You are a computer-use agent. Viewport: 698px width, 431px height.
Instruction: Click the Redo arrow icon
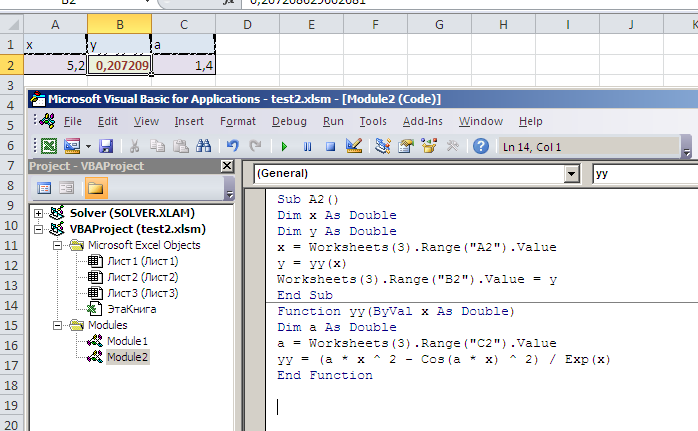256,146
